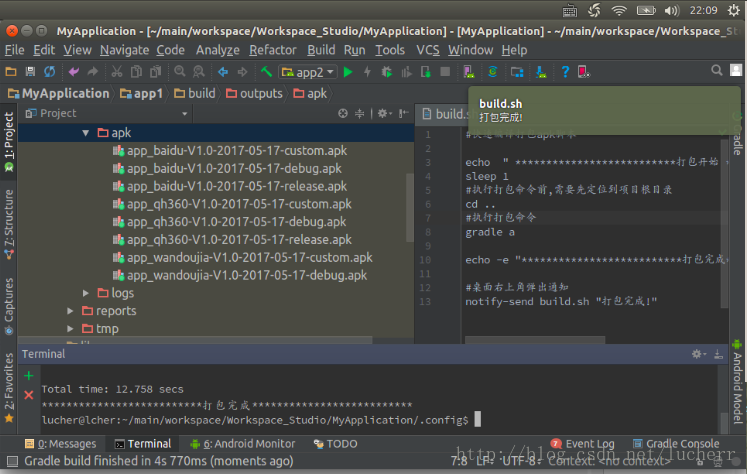The image size is (747, 474).
Task: Click the Synchronize toolbar icon
Action: coord(50,72)
